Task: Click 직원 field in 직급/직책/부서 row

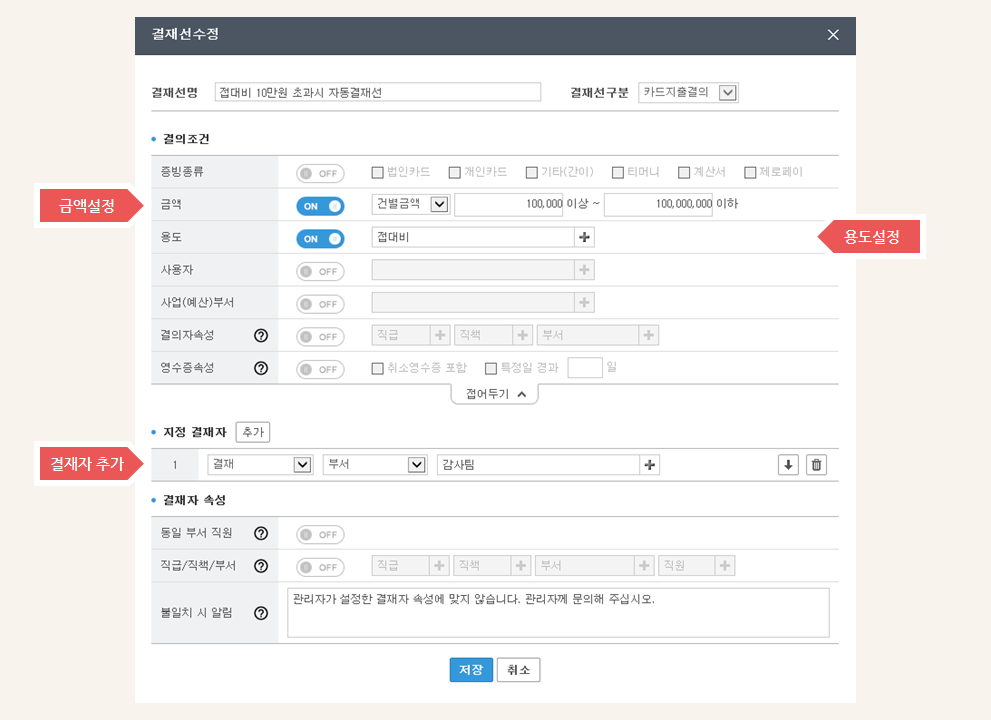Action: 687,566
